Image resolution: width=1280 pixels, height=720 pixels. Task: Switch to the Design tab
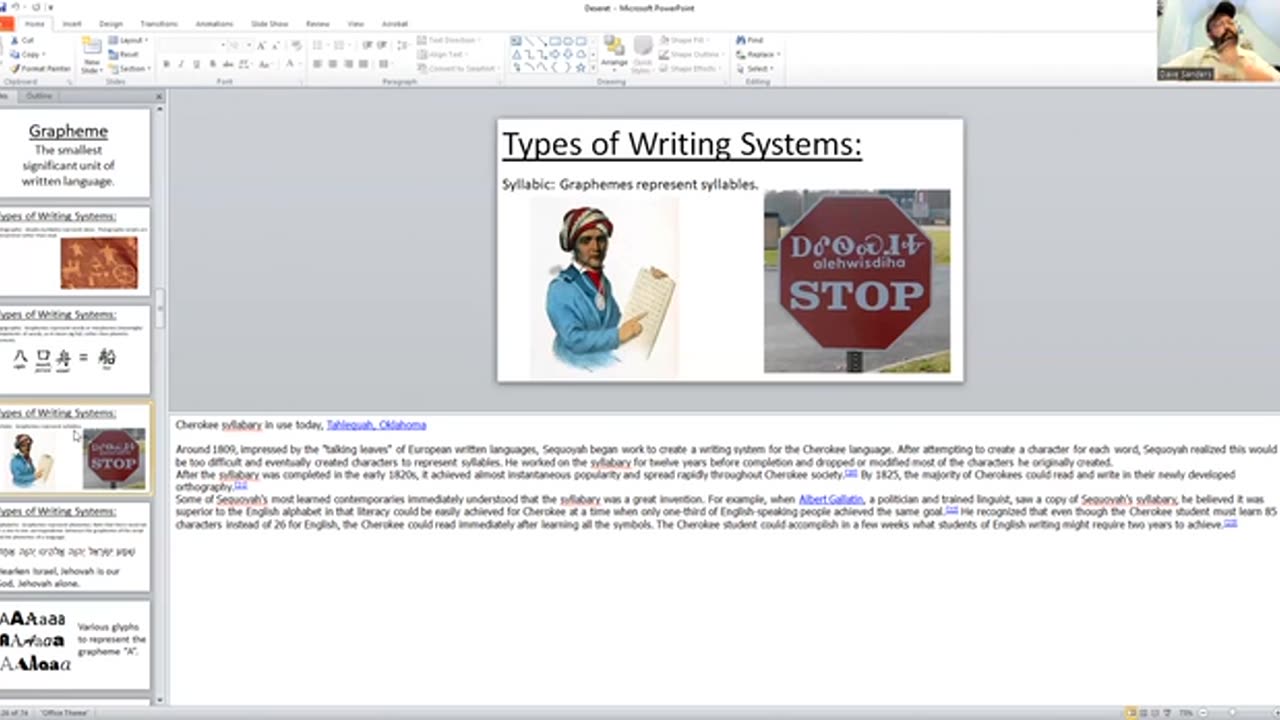[x=111, y=23]
